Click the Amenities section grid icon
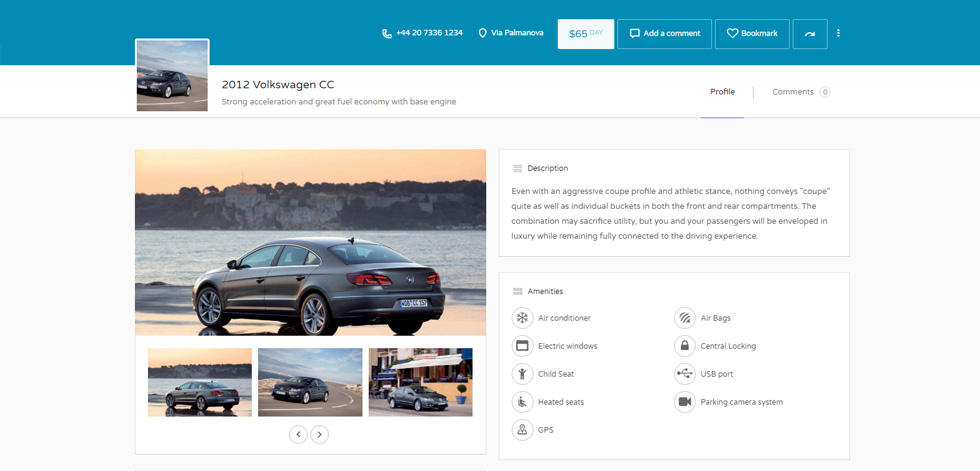This screenshot has height=471, width=980. click(x=518, y=292)
